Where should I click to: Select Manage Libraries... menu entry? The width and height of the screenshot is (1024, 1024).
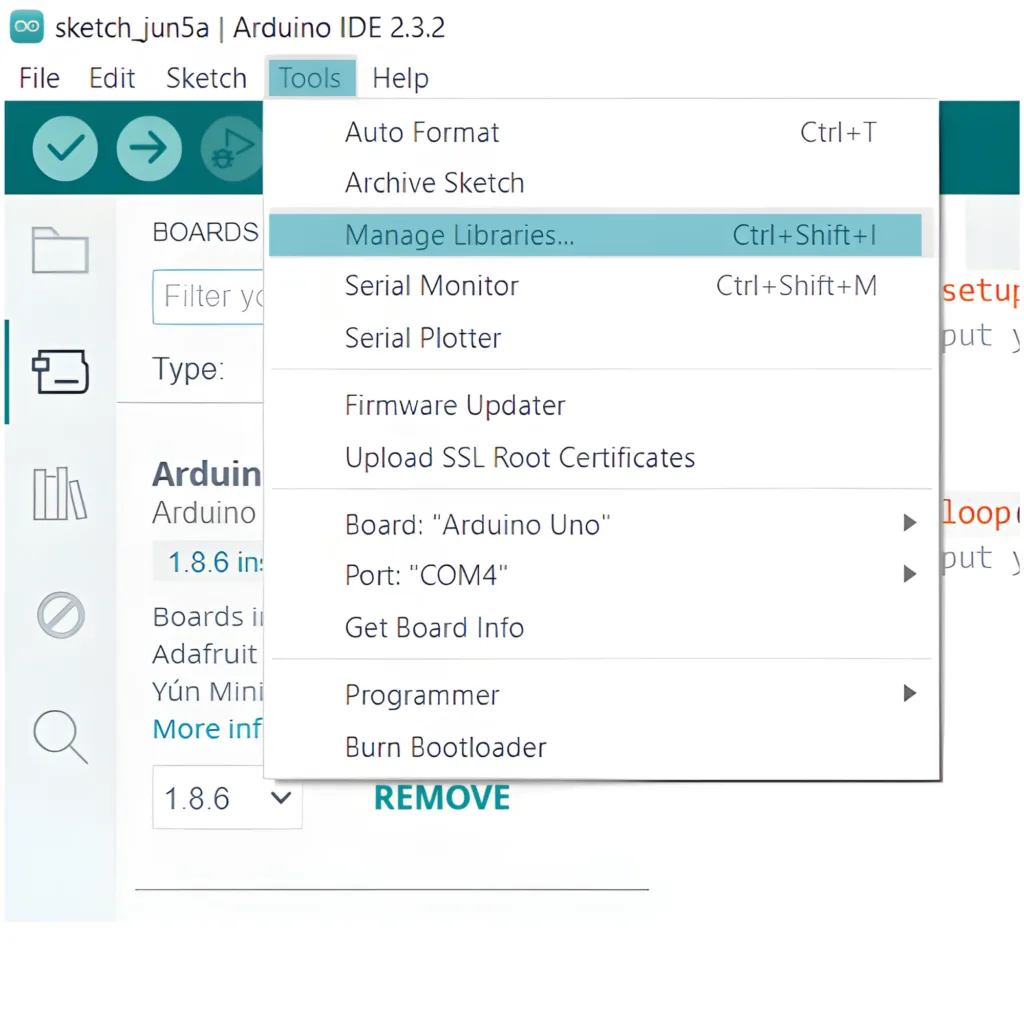tap(595, 235)
